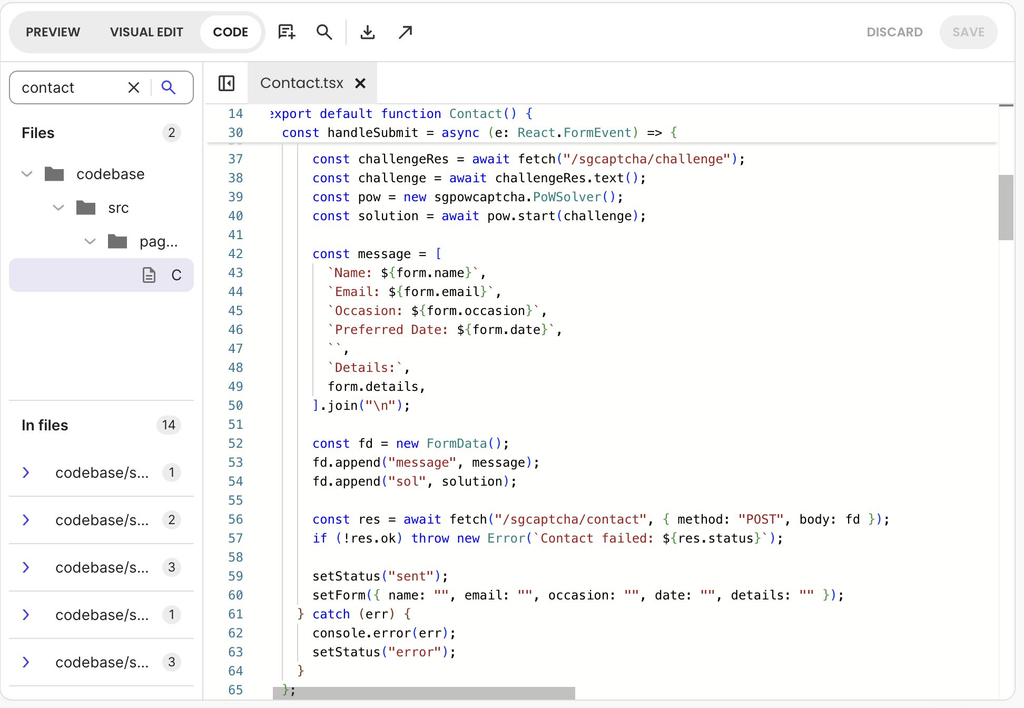Click the DISCARD button
Image resolution: width=1024 pixels, height=708 pixels.
(x=894, y=32)
